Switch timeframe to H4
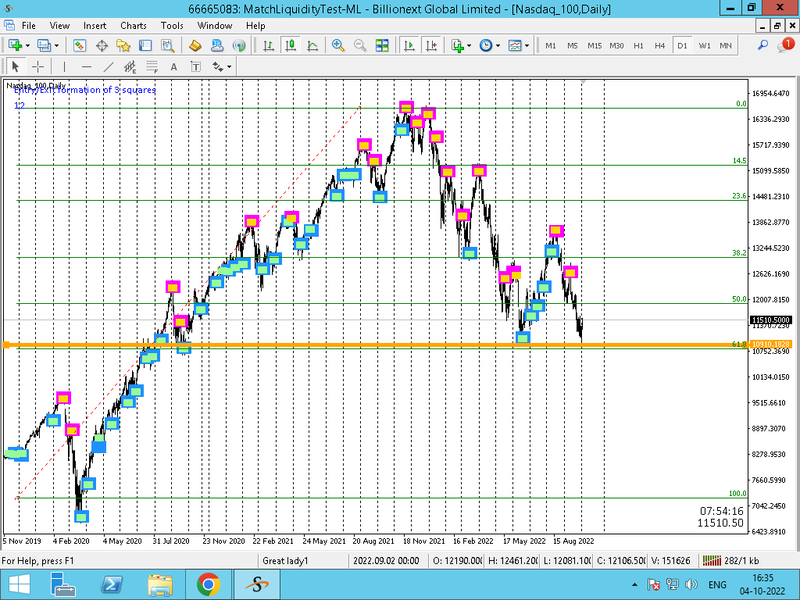 click(x=660, y=45)
